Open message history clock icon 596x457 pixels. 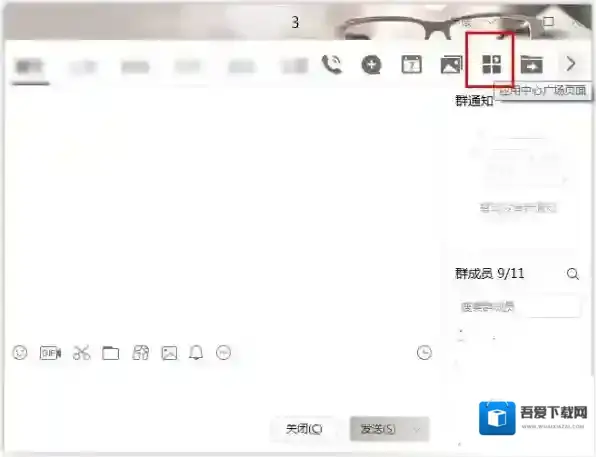coord(424,352)
